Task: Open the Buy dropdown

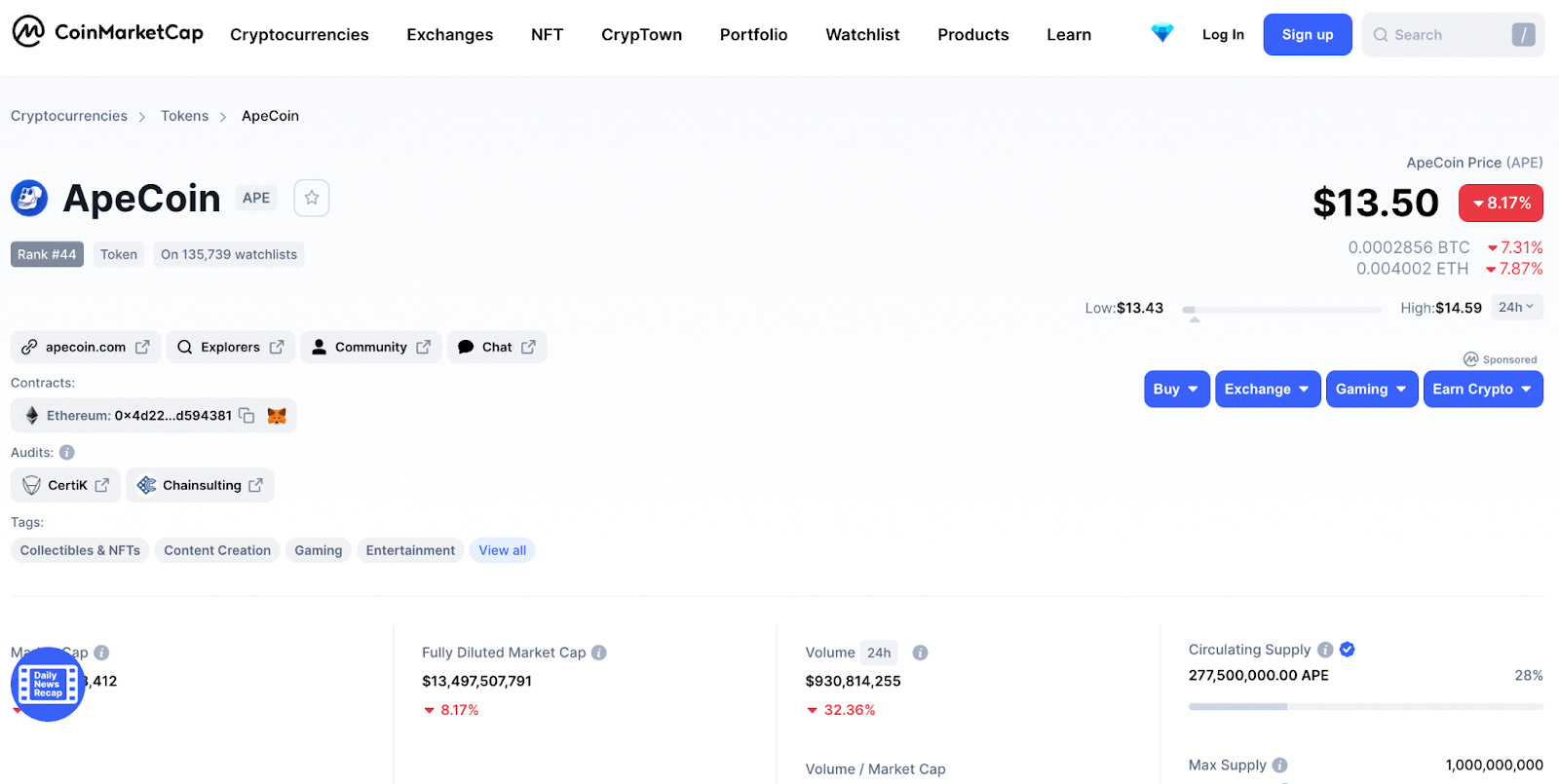Action: 1177,389
